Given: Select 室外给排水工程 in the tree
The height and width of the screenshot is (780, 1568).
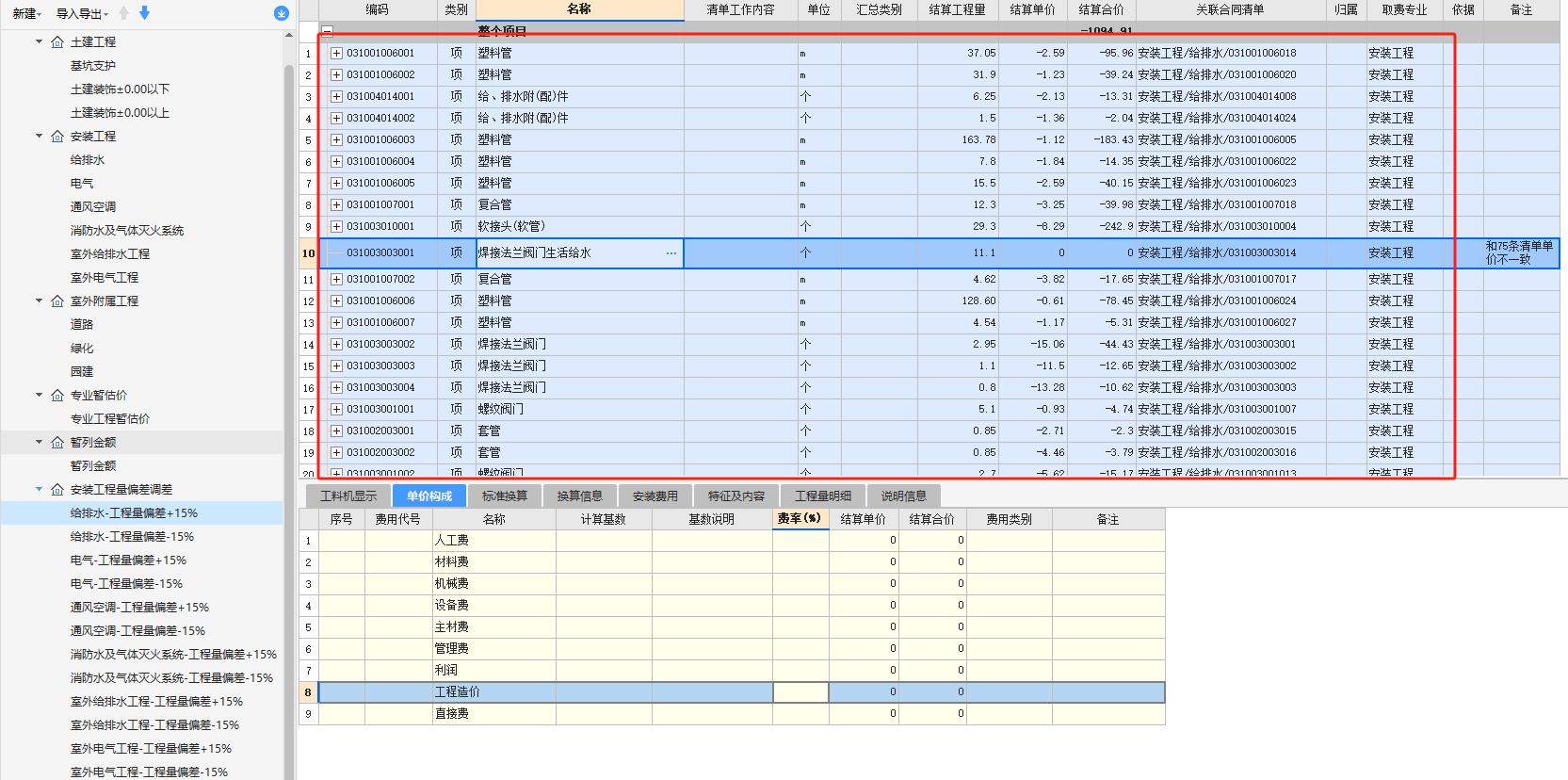Looking at the screenshot, I should (x=109, y=253).
